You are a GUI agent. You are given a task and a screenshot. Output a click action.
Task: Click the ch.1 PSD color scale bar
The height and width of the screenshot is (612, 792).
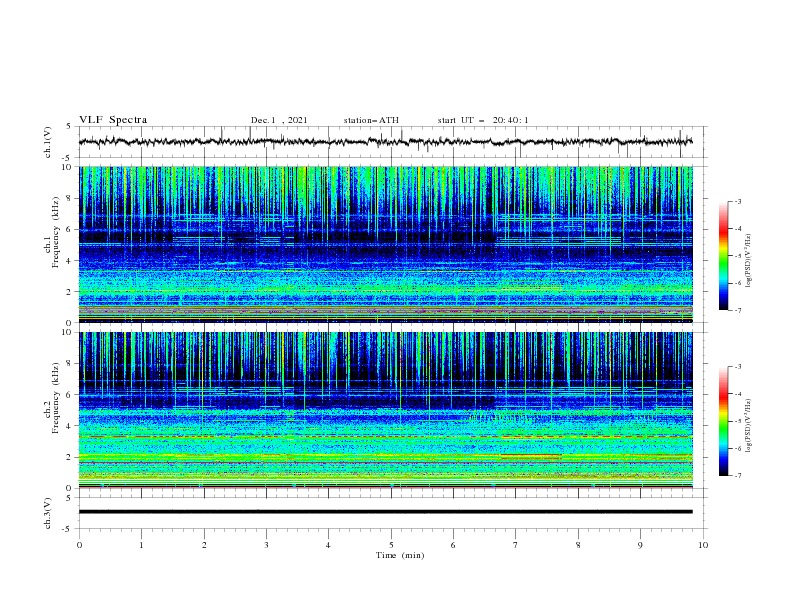tap(723, 256)
